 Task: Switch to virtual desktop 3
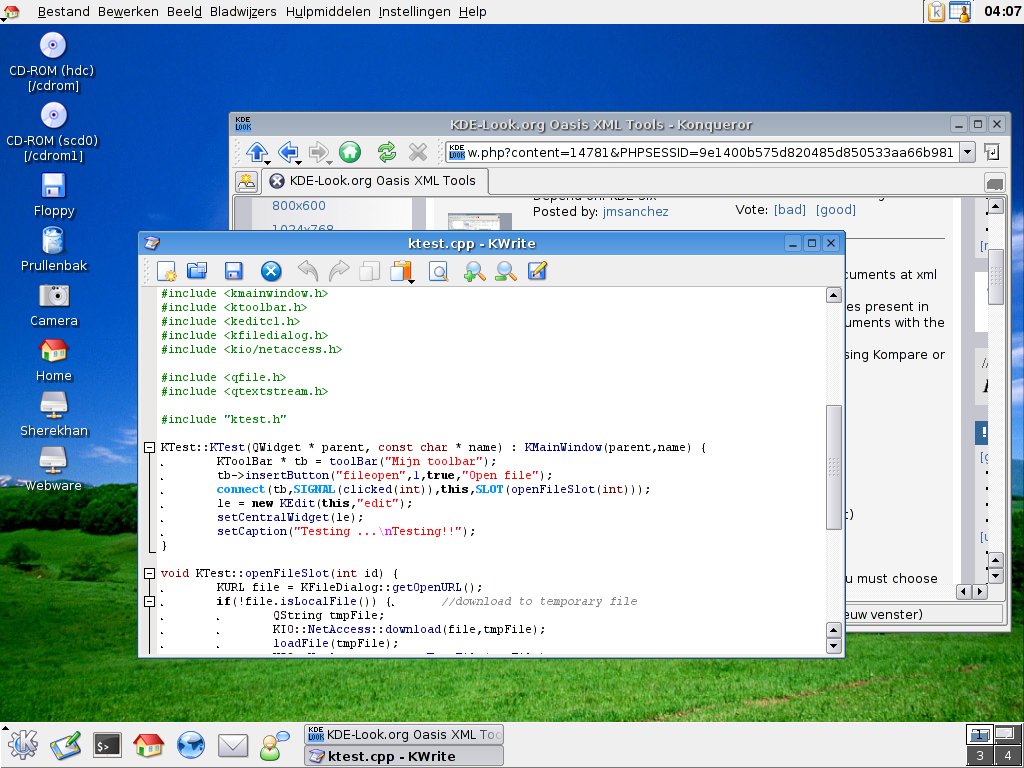979,756
